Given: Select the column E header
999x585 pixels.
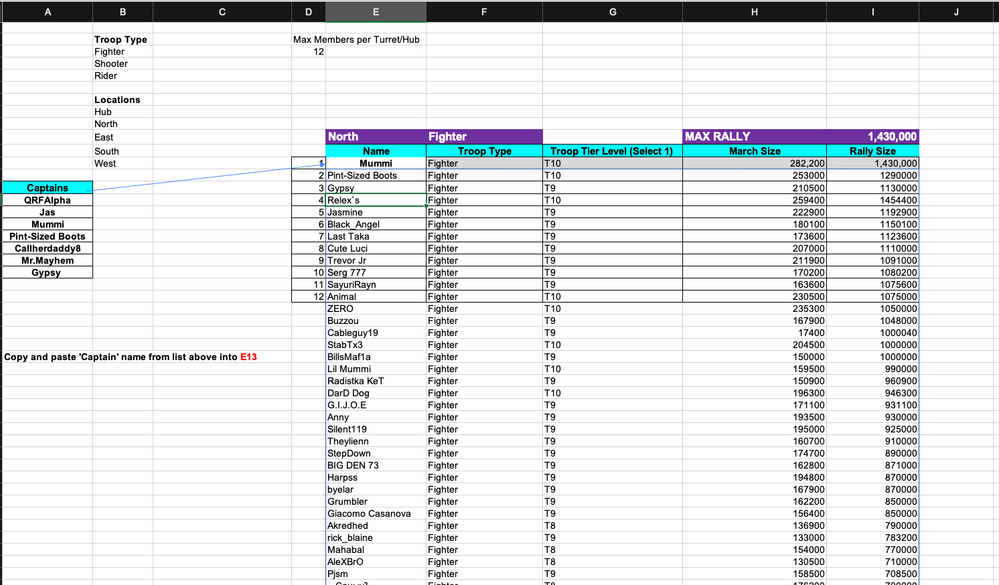Looking at the screenshot, I should pyautogui.click(x=375, y=12).
